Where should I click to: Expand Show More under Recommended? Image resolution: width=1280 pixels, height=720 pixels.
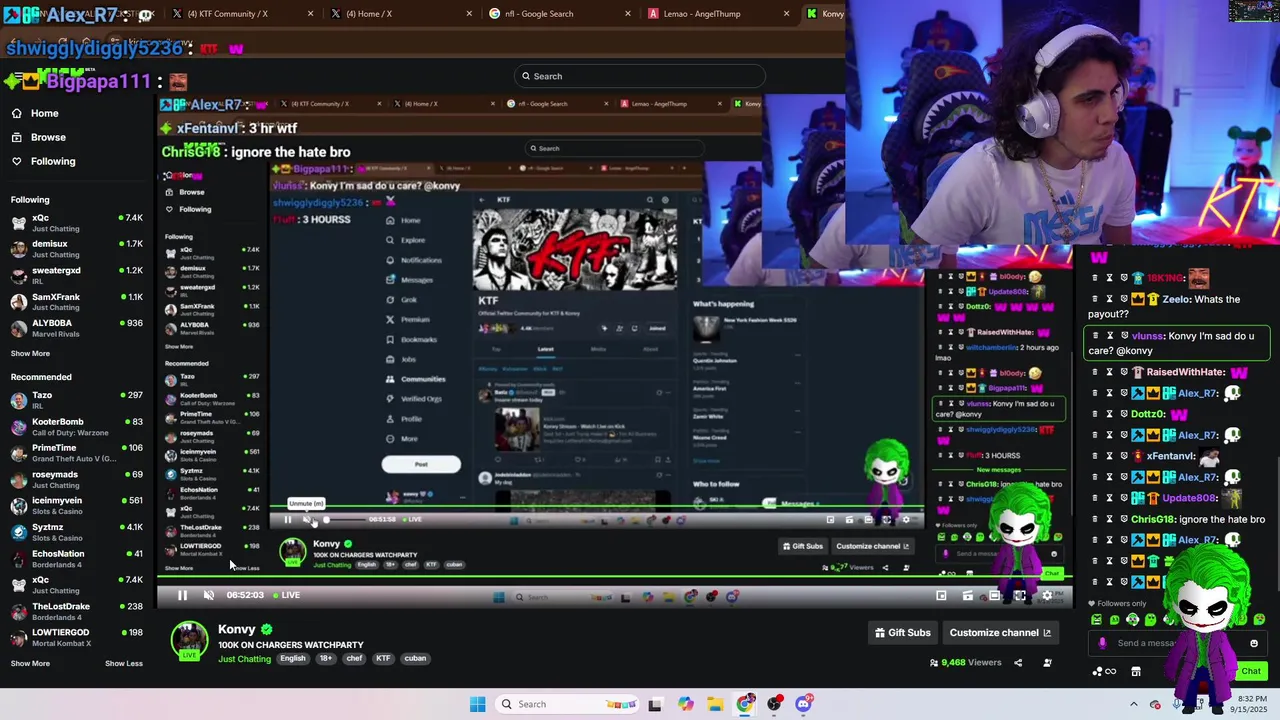[x=30, y=663]
